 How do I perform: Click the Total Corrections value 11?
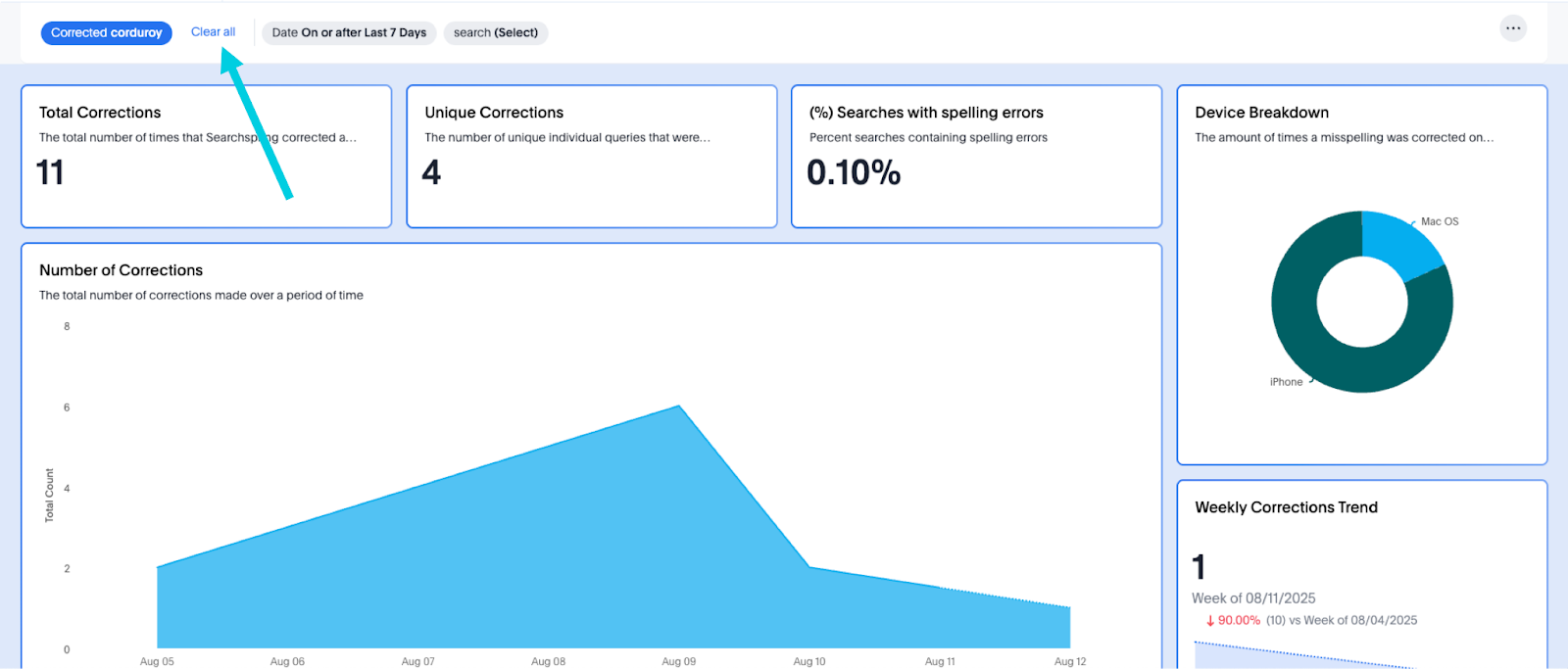pyautogui.click(x=50, y=173)
